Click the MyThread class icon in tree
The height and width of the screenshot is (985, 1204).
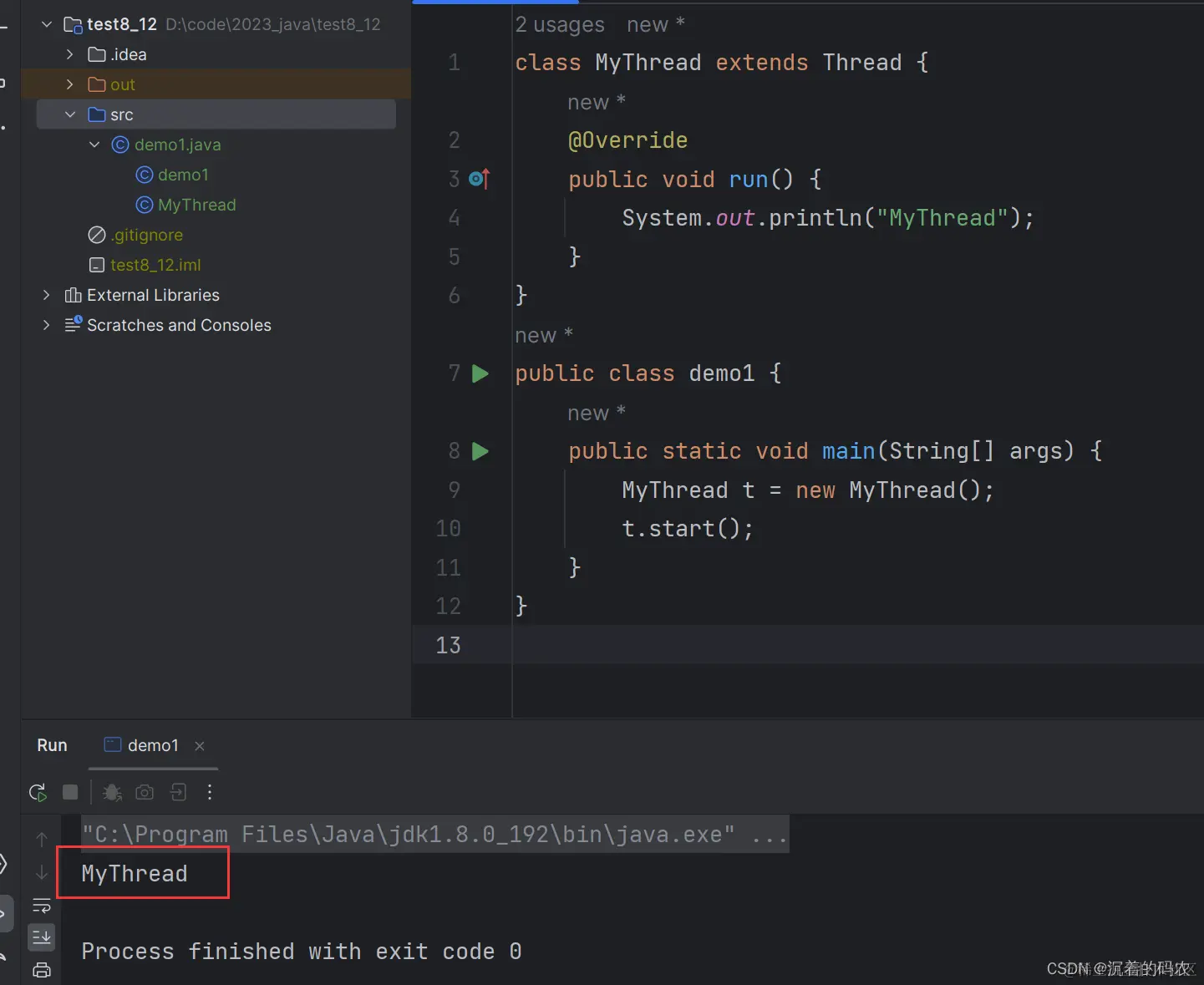pos(145,205)
